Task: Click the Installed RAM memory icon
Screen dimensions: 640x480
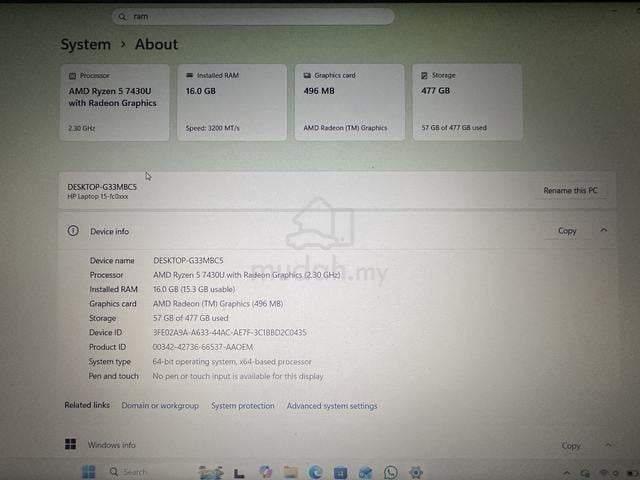Action: [189, 76]
